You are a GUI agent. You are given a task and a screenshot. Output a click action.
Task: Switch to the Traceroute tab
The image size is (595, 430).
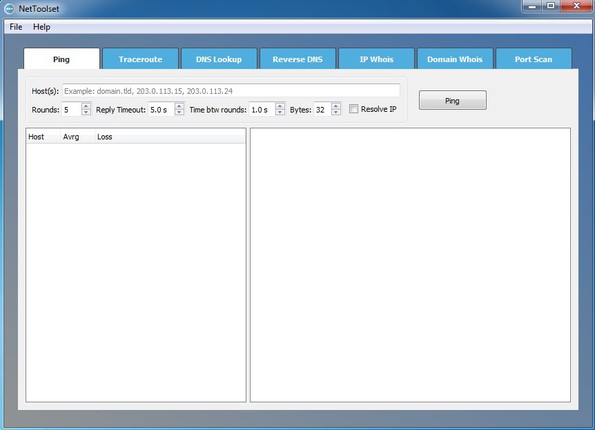pyautogui.click(x=140, y=59)
